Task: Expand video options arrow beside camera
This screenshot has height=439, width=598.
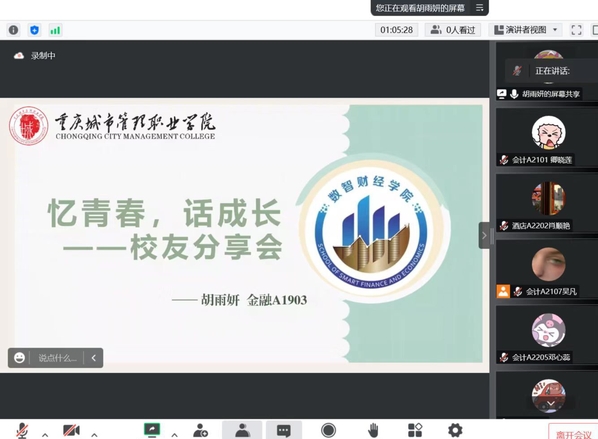Action: coord(94,434)
